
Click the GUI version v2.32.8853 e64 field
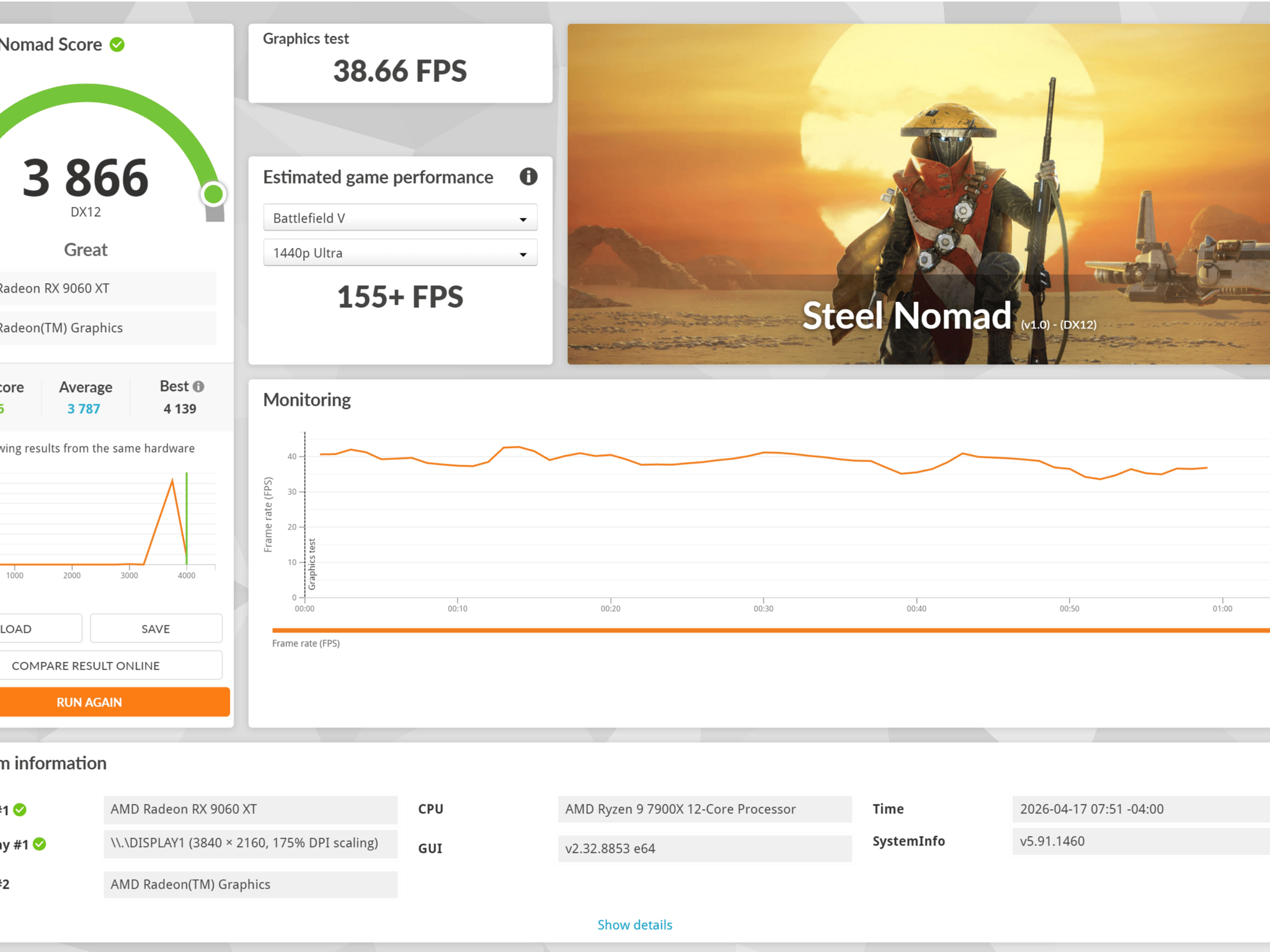coord(704,848)
